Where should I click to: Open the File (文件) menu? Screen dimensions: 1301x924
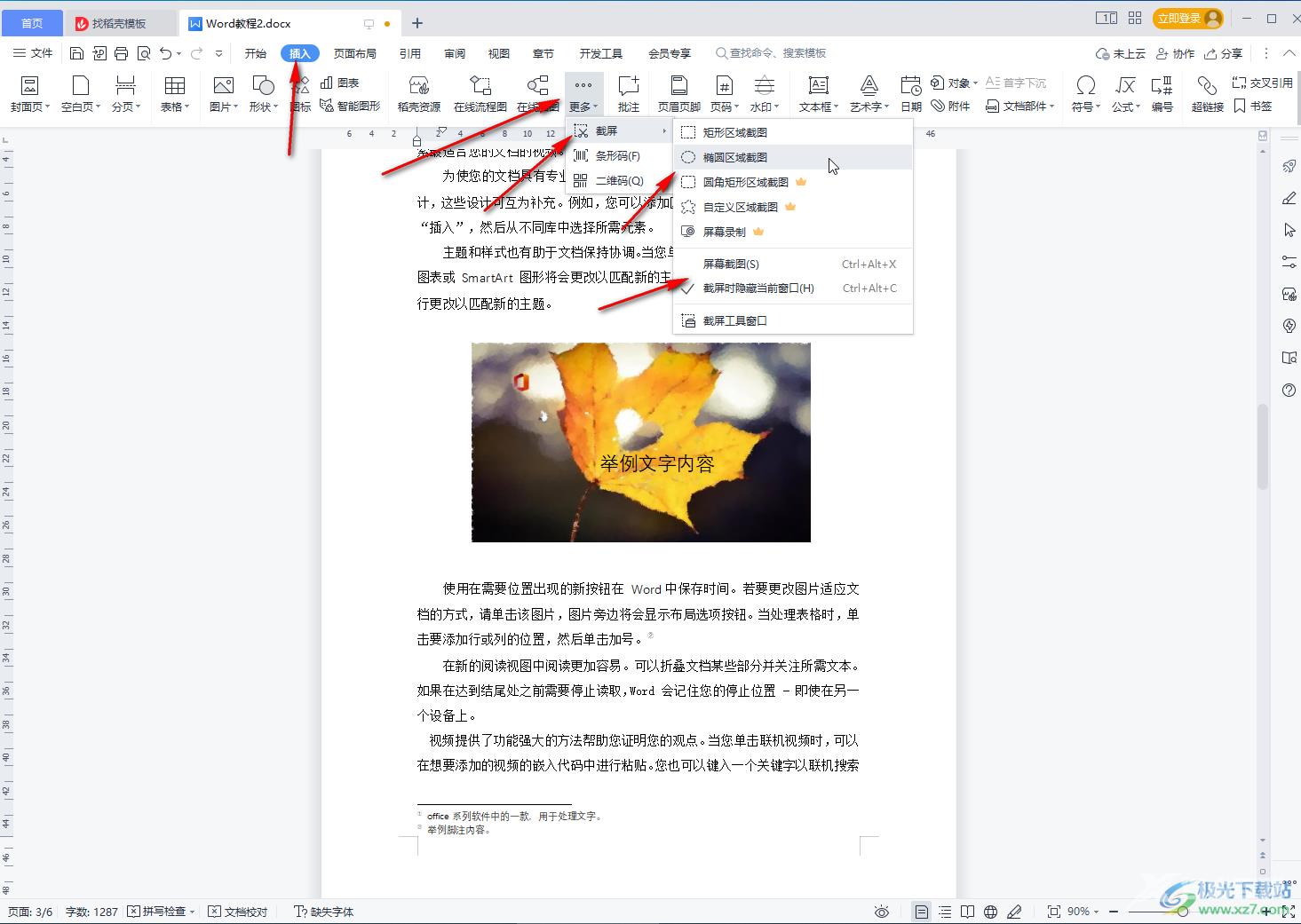pyautogui.click(x=33, y=53)
